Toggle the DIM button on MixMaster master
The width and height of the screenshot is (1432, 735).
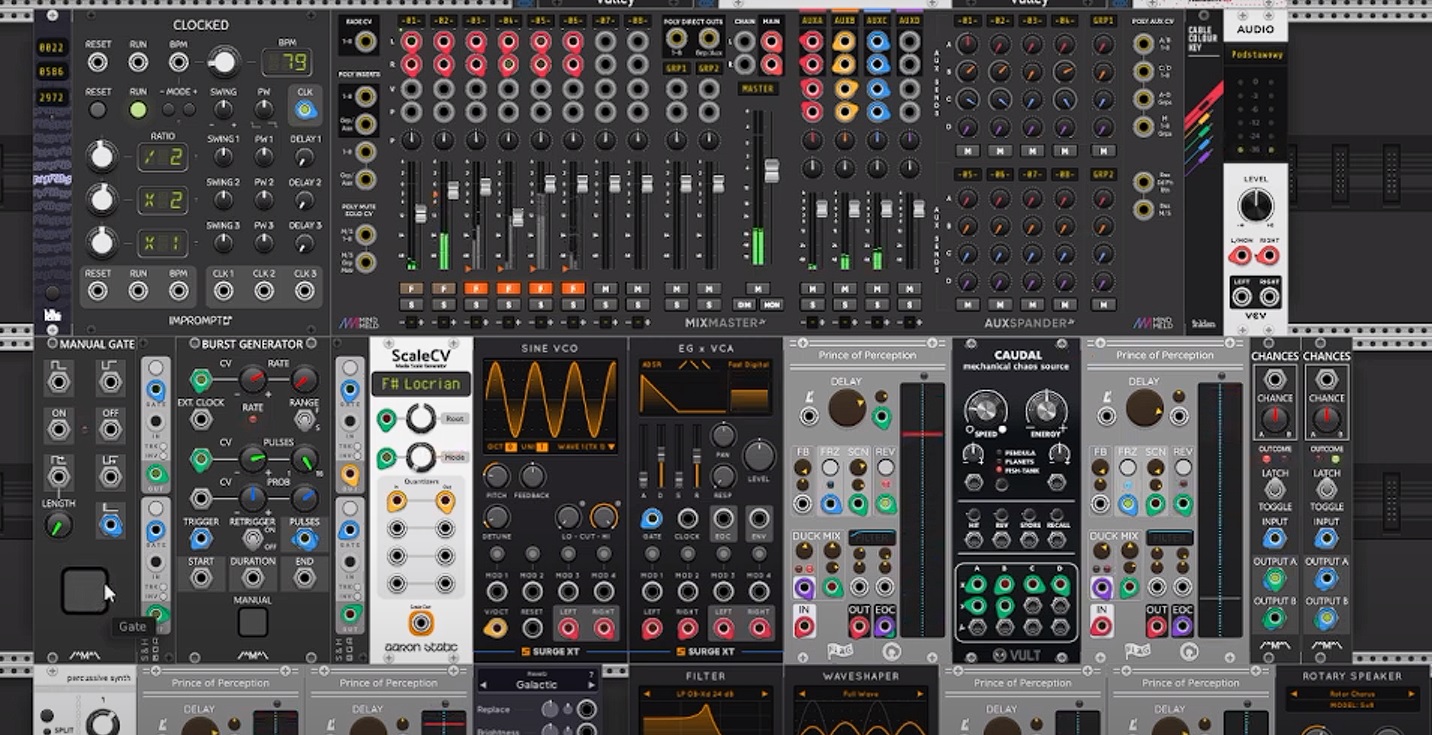[744, 304]
